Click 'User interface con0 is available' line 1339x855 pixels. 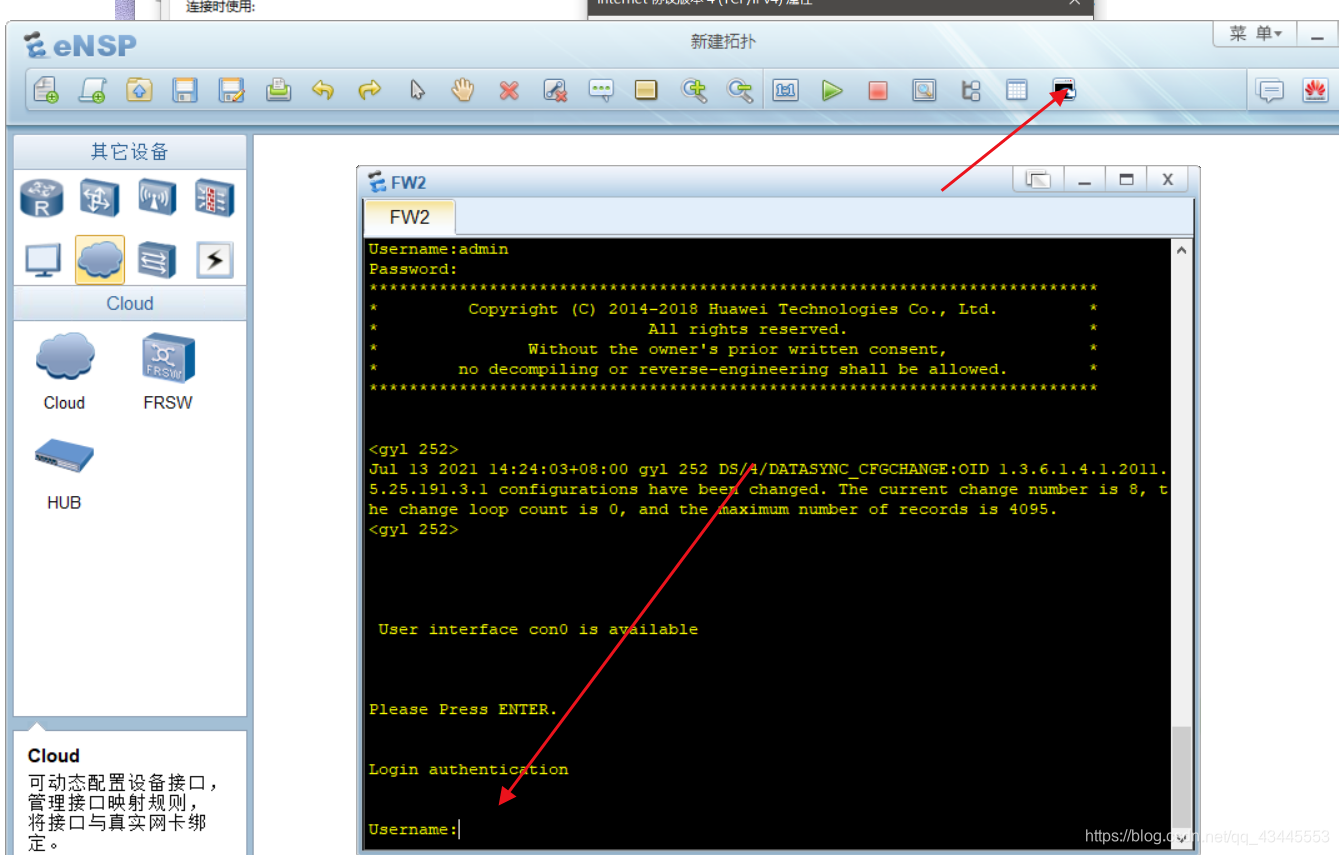538,629
